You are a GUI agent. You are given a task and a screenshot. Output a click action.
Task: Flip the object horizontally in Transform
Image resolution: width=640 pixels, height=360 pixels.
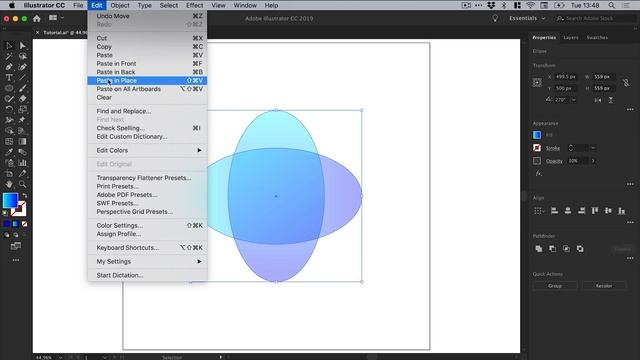coord(598,100)
